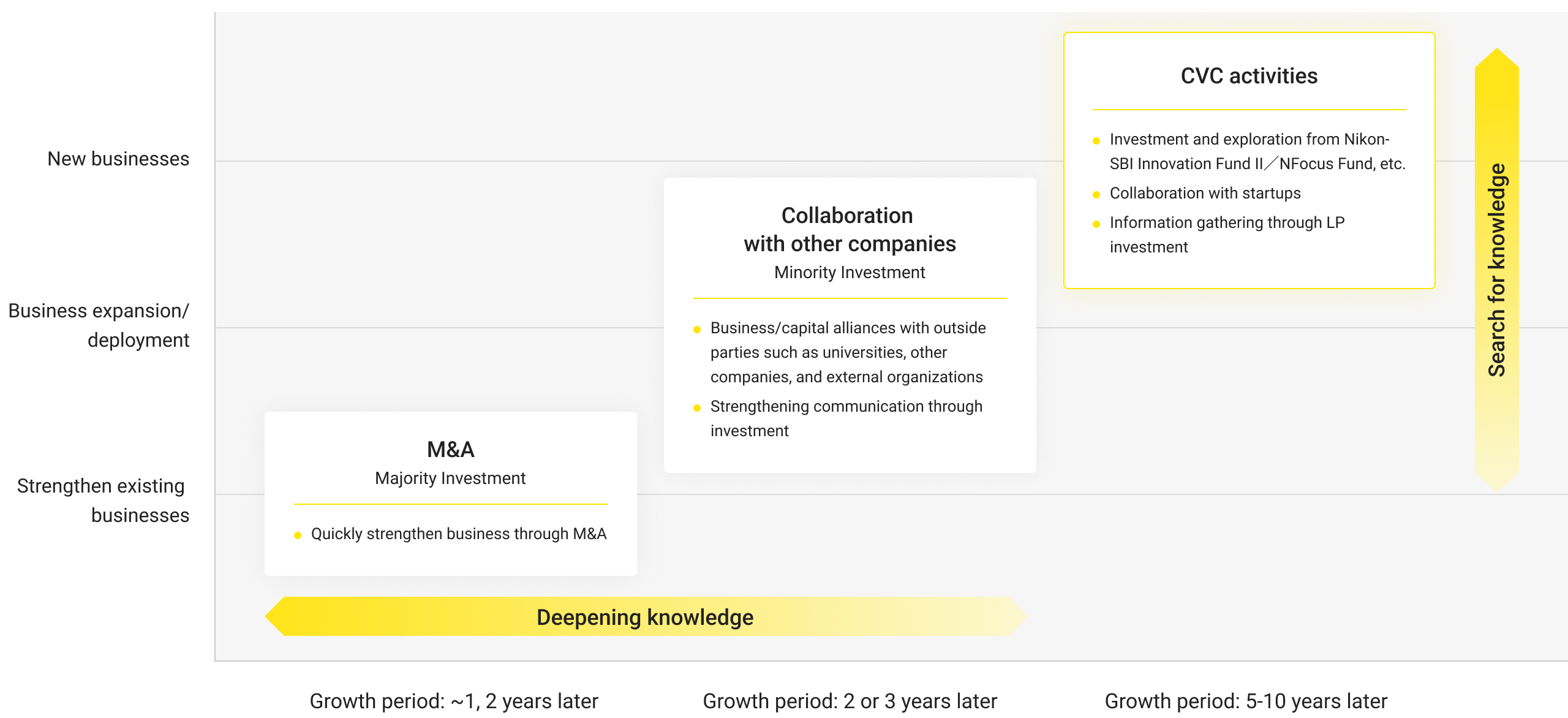
Task: Click the Deepening knowledge arrow banner
Action: [x=646, y=617]
